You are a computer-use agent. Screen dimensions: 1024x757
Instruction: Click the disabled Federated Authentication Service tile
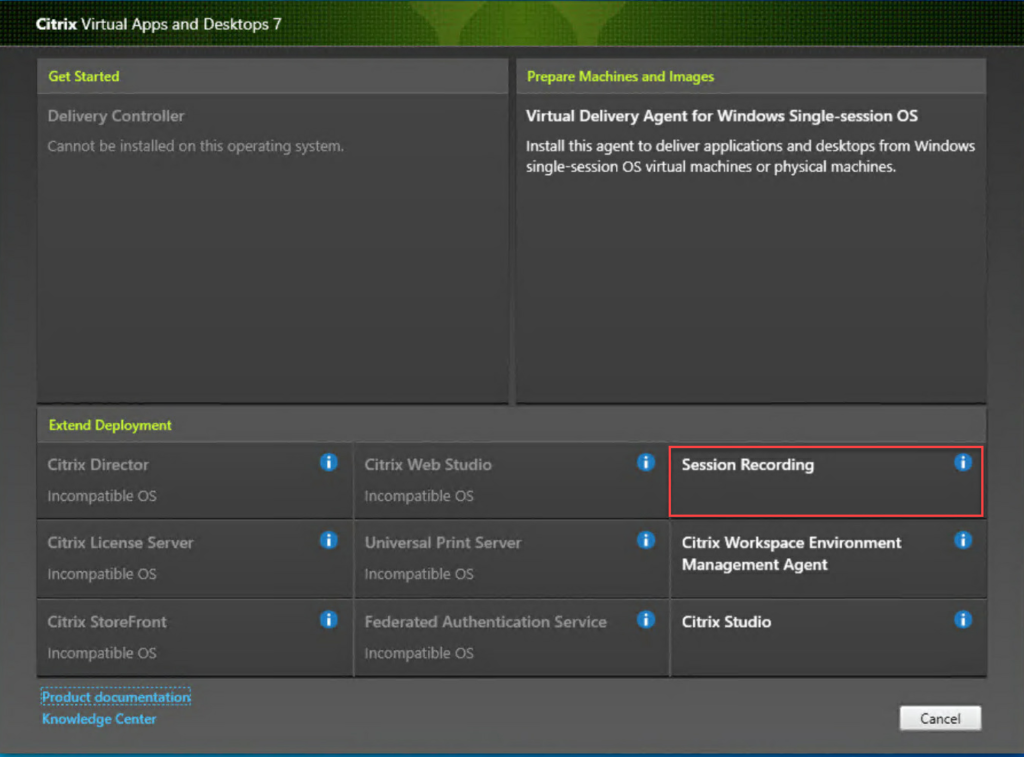511,637
